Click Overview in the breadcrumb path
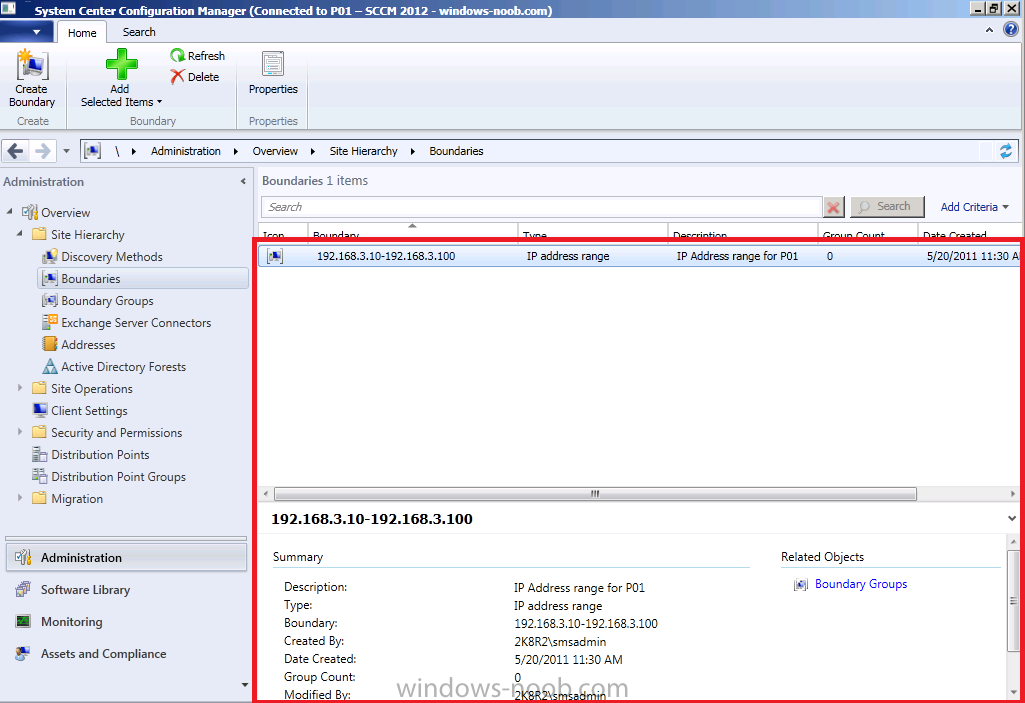This screenshot has width=1025, height=703. pyautogui.click(x=275, y=151)
